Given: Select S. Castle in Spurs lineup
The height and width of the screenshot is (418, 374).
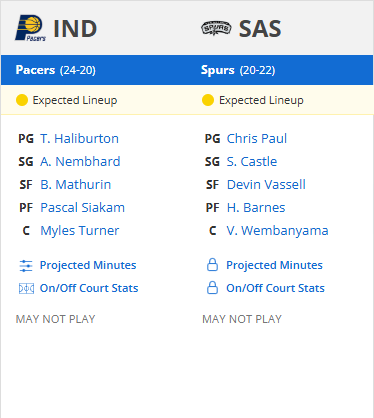Looking at the screenshot, I should tap(252, 161).
